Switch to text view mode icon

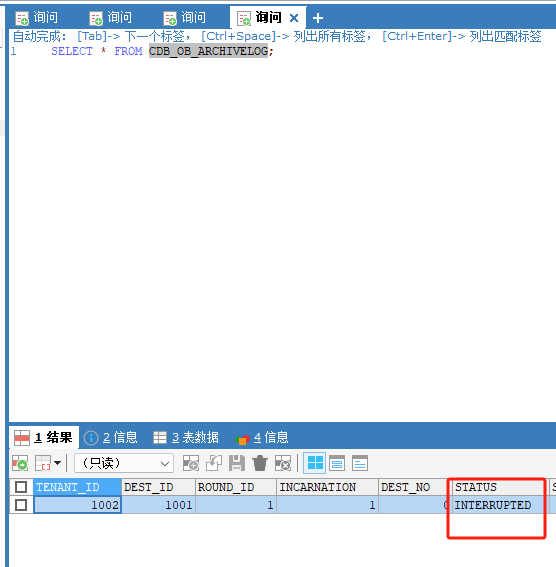360,463
